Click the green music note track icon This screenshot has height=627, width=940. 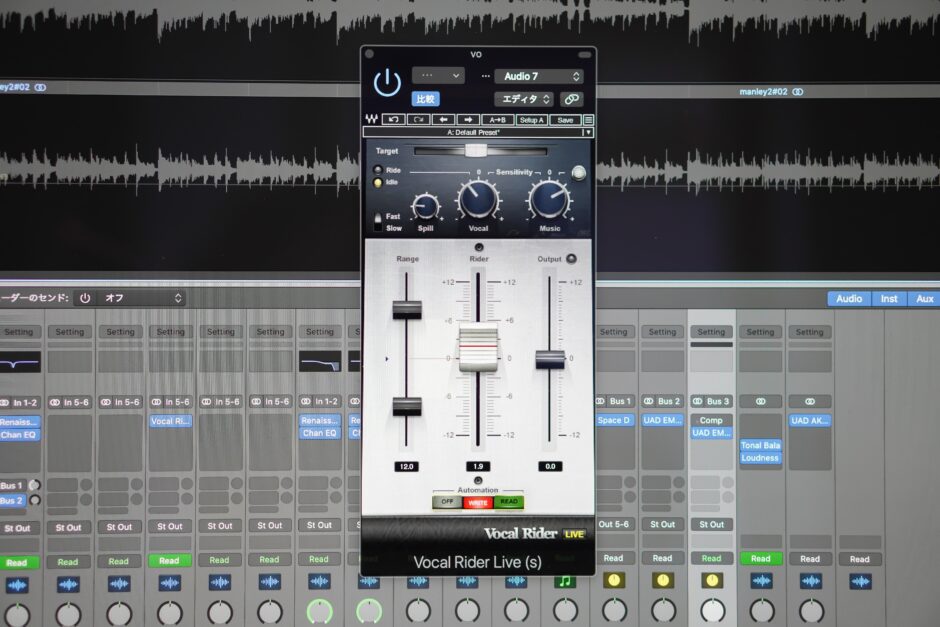click(x=566, y=582)
